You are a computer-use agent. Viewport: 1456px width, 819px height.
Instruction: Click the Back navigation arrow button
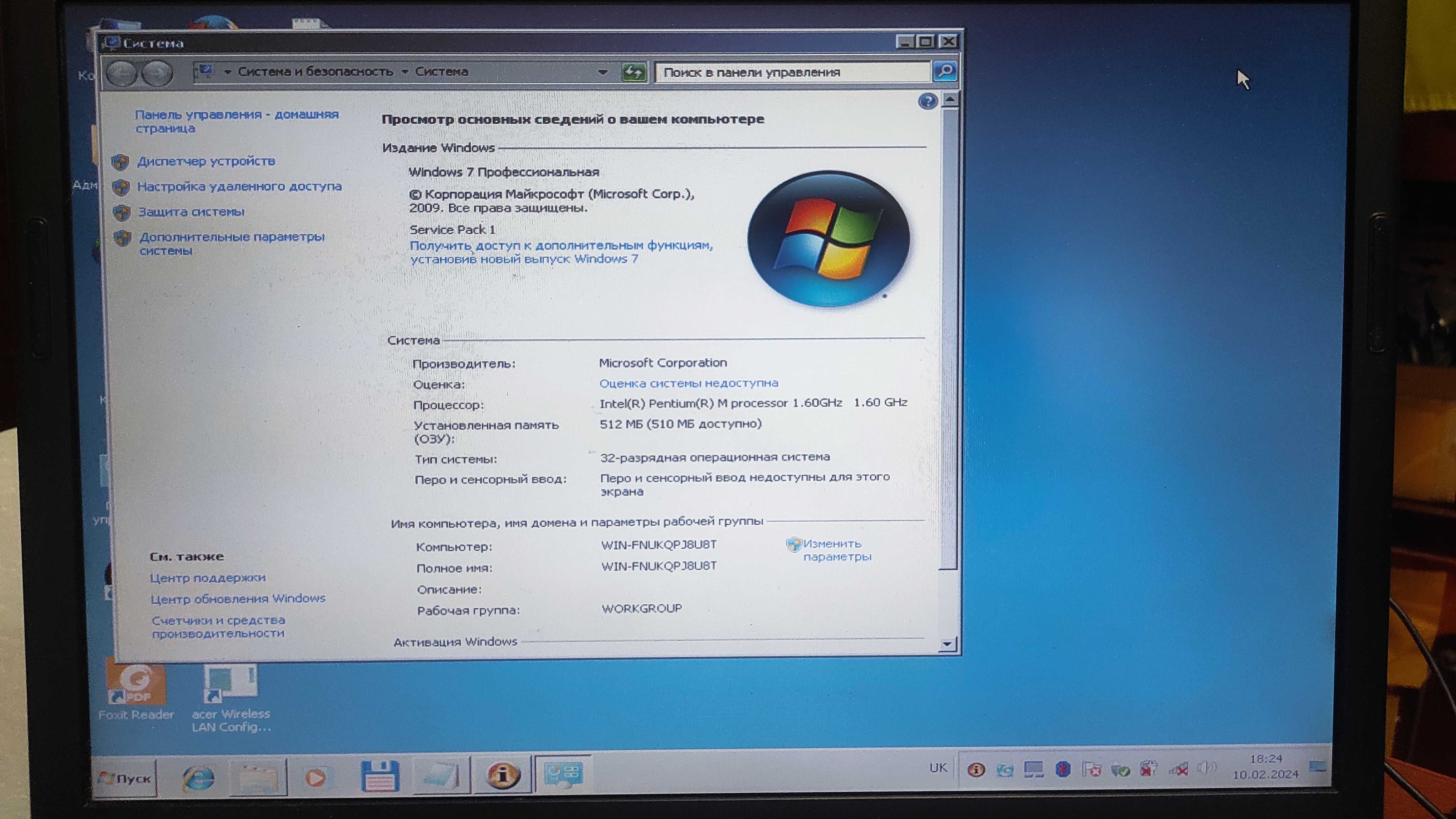click(121, 74)
